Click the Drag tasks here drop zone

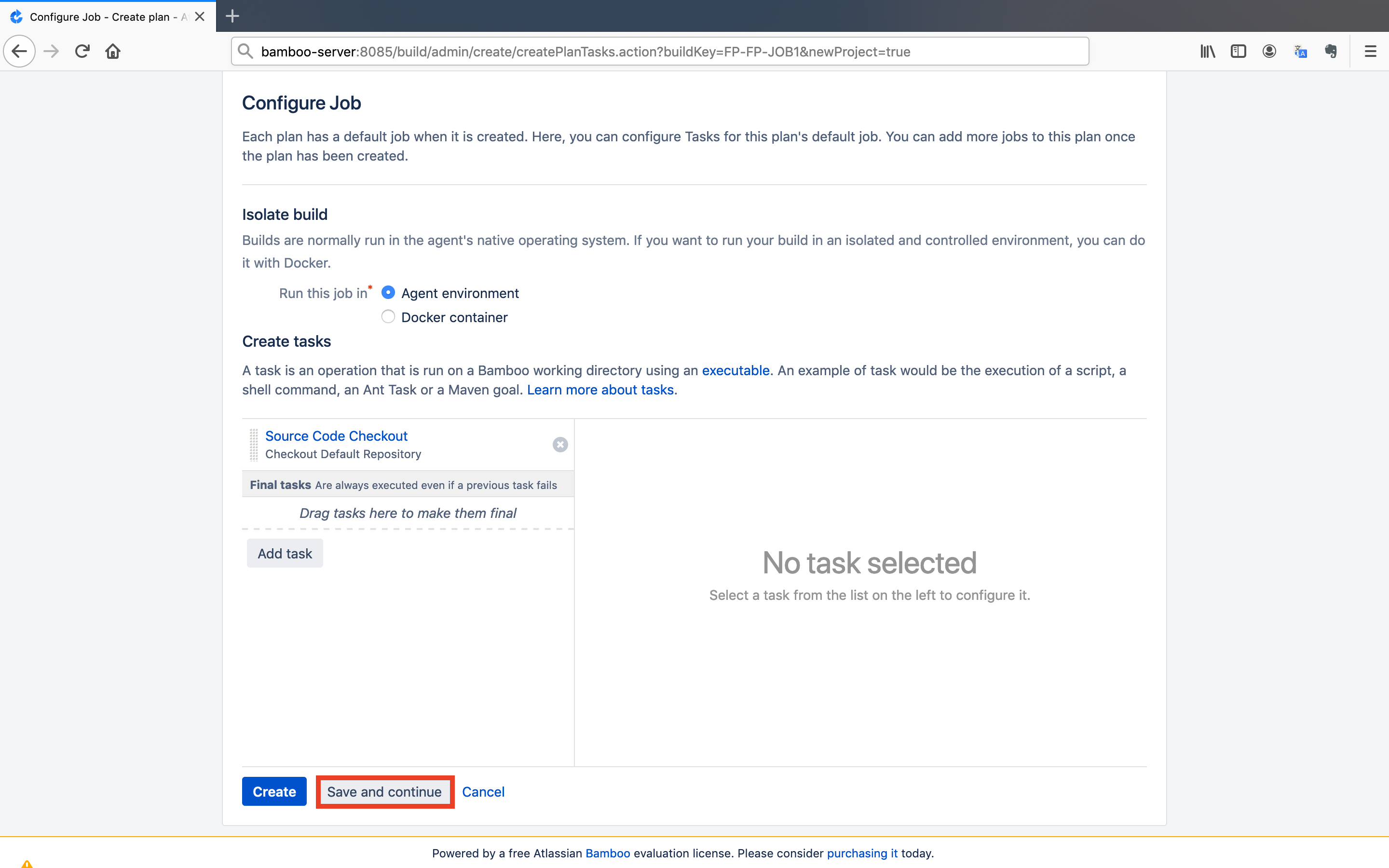click(408, 513)
